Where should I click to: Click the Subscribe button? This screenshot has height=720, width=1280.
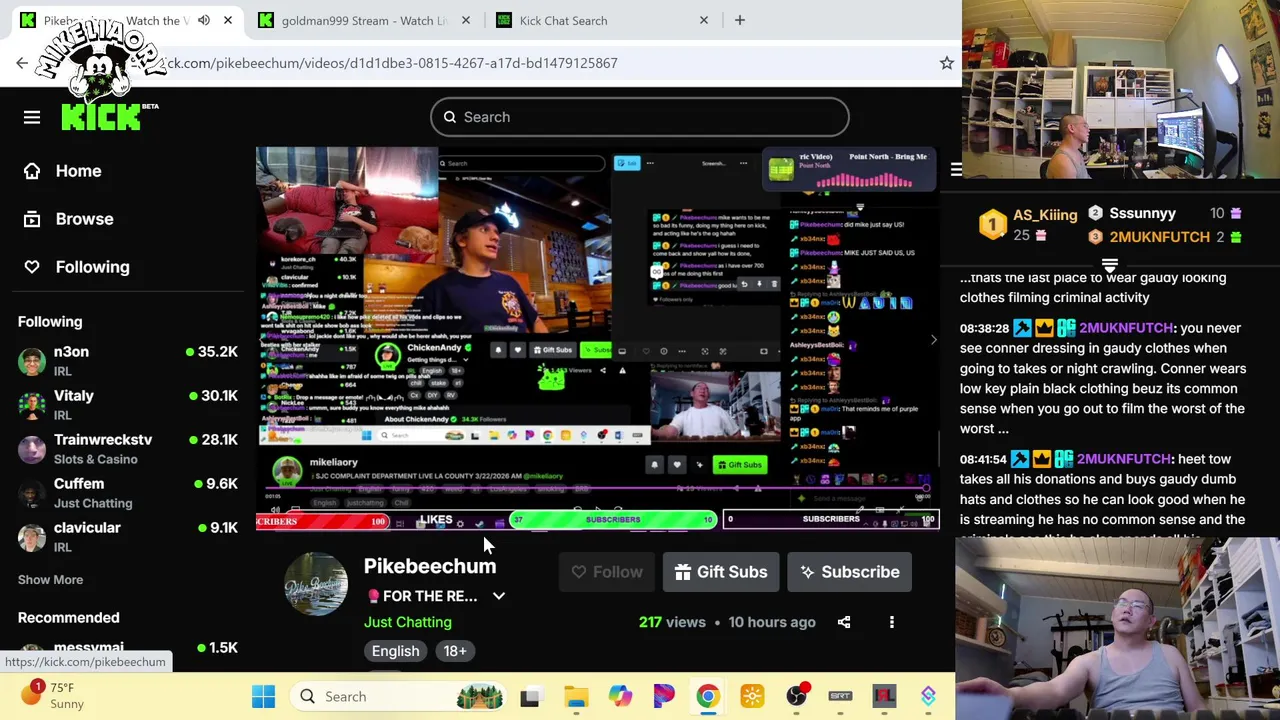850,572
